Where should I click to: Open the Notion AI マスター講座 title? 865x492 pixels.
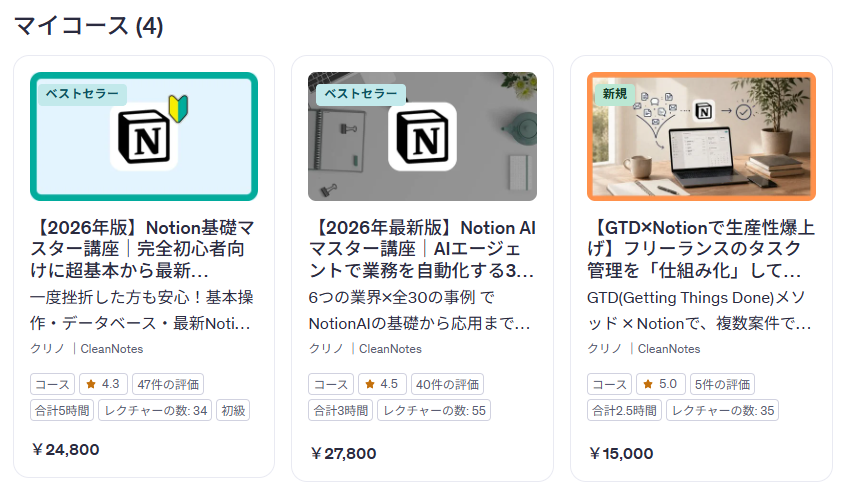[x=422, y=249]
